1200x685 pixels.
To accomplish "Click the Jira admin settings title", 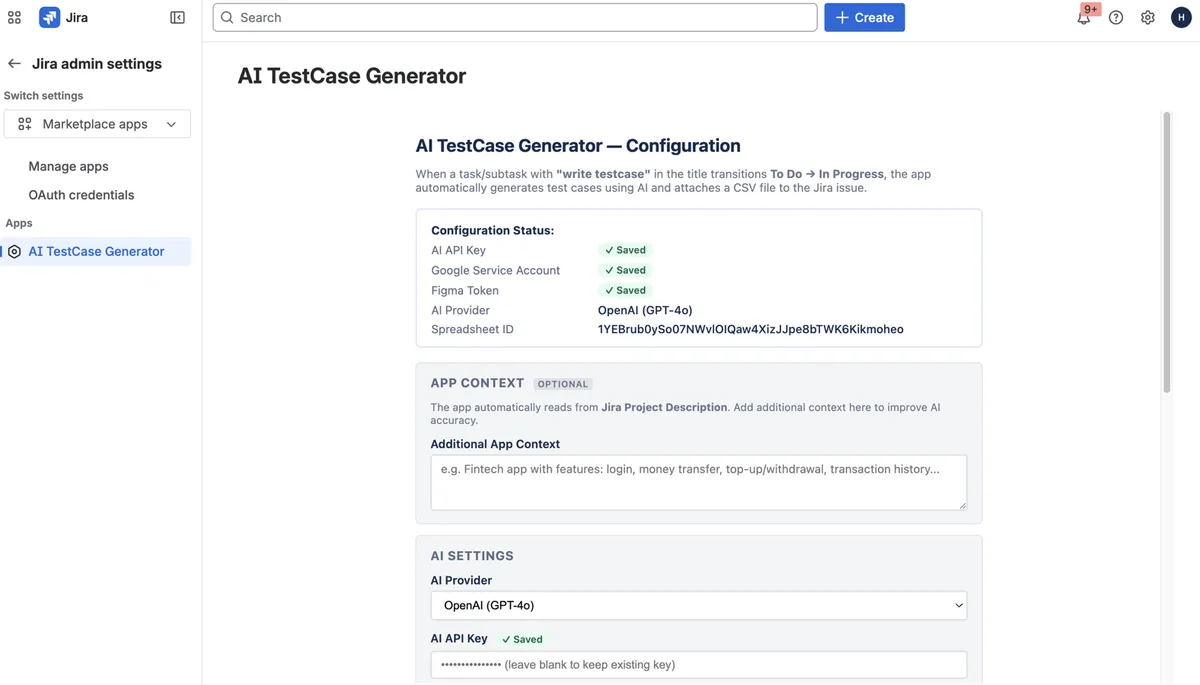I will tap(97, 63).
